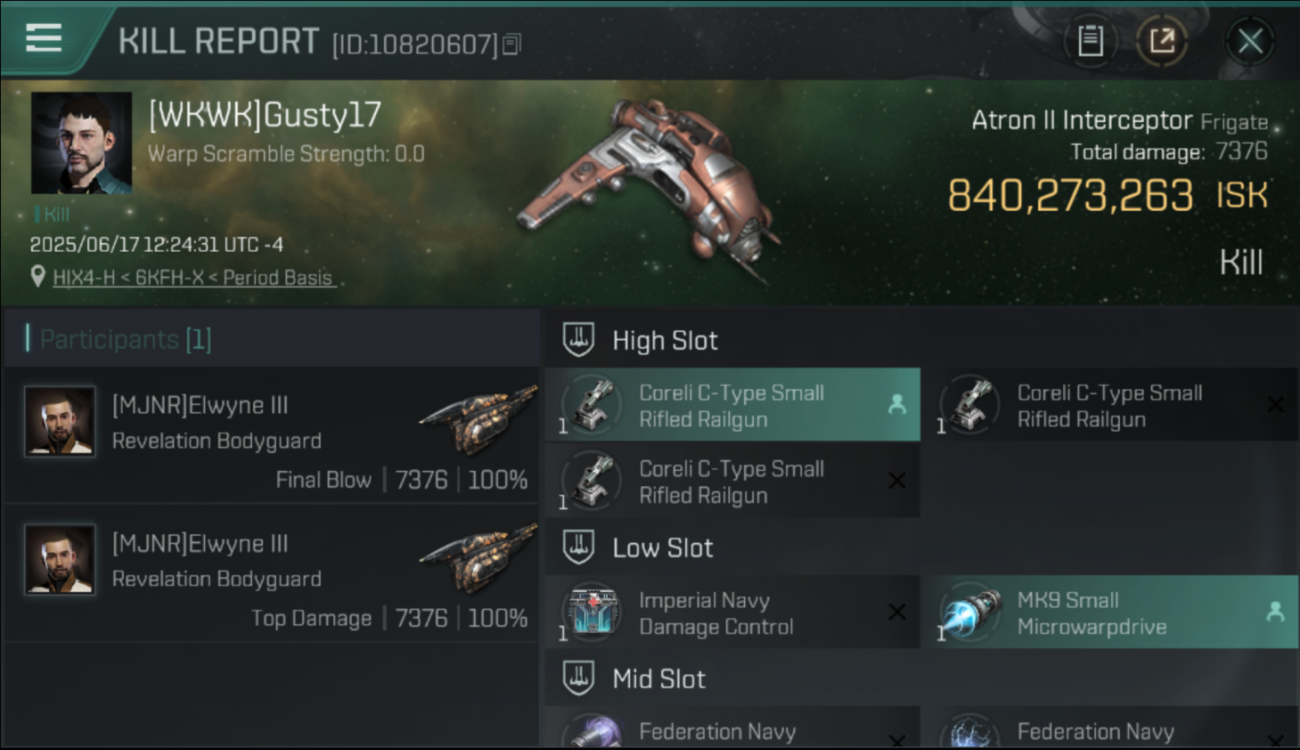Click the share export icon
This screenshot has height=750, width=1300.
pos(1162,41)
